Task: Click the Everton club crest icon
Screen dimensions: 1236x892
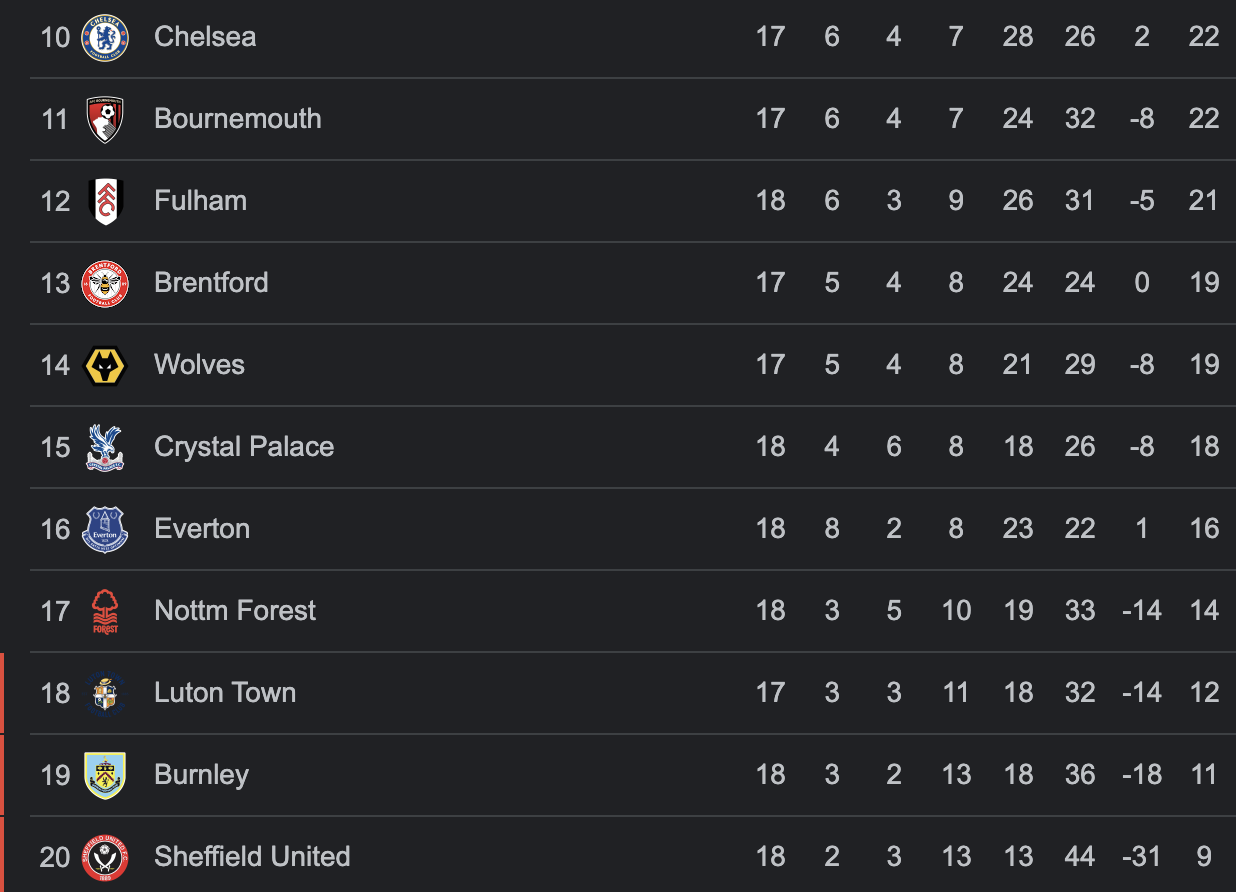Action: coord(105,529)
